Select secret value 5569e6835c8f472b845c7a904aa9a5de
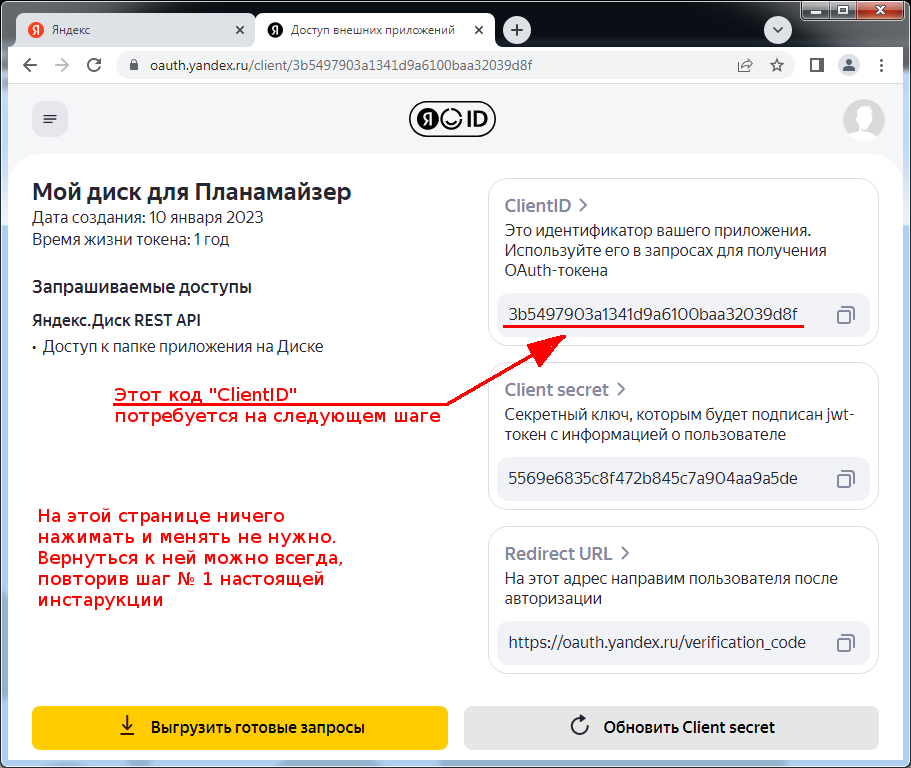 (652, 478)
